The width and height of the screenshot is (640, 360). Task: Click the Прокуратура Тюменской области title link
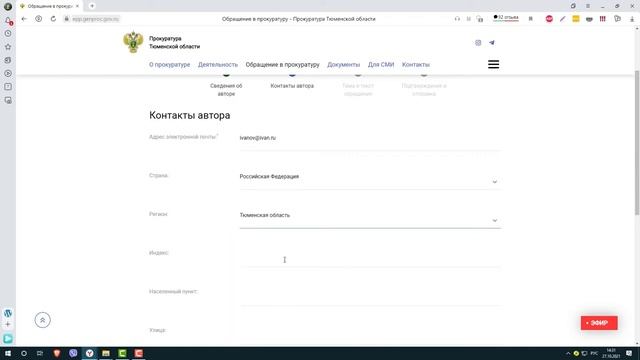(x=174, y=42)
